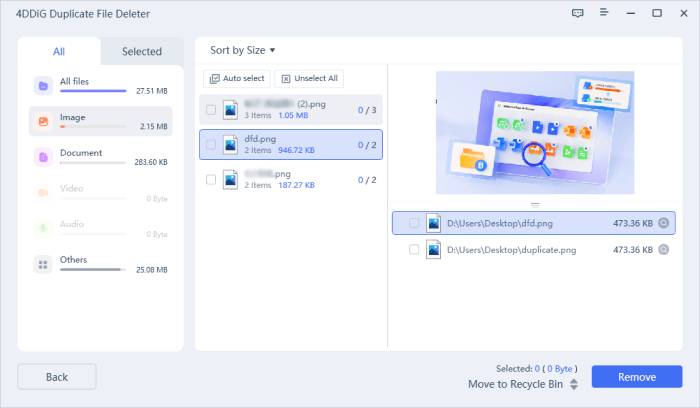The width and height of the screenshot is (700, 408).
Task: Click the All files size bar
Action: [93, 91]
